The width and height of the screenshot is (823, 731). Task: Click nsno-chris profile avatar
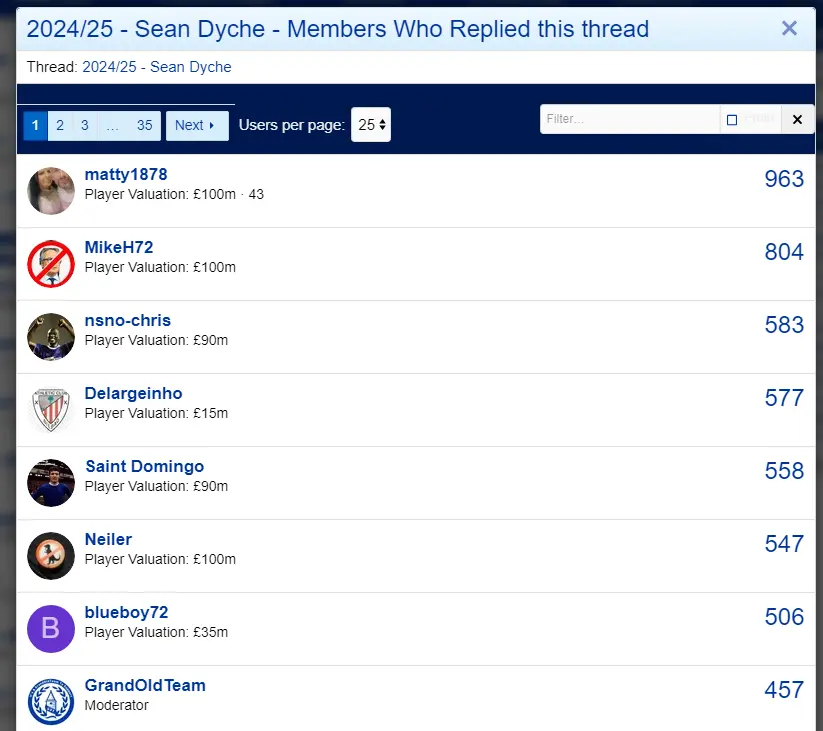tap(51, 337)
